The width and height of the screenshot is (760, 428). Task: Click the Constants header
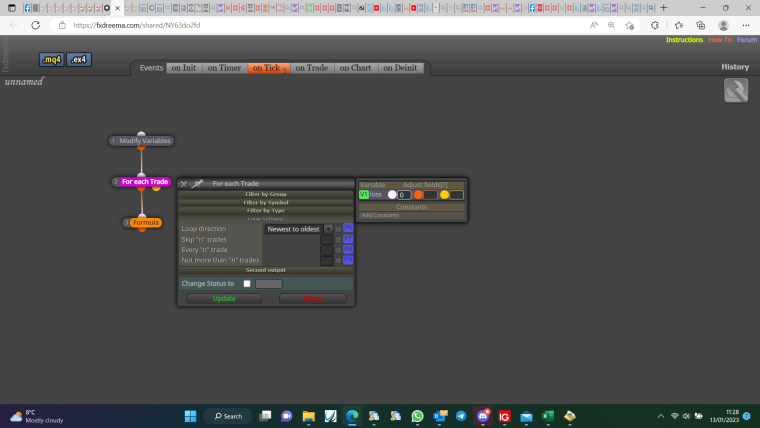pyautogui.click(x=412, y=207)
